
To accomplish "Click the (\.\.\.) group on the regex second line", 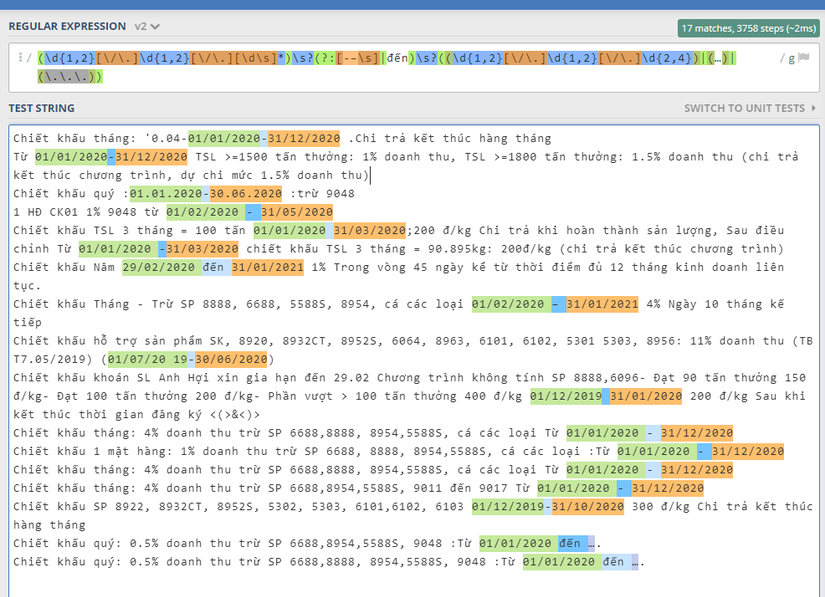I will click(70, 77).
